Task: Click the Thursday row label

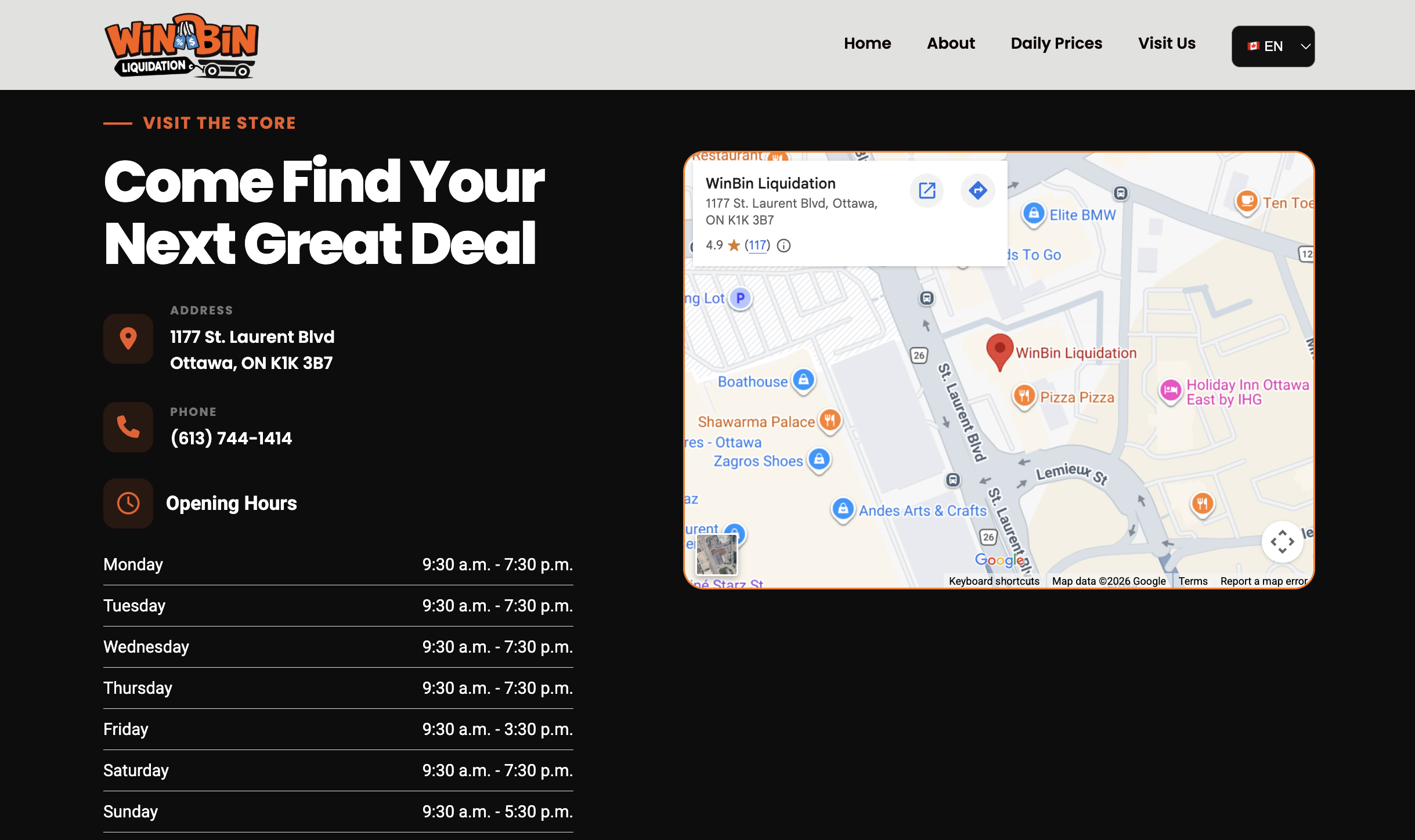Action: coord(138,688)
